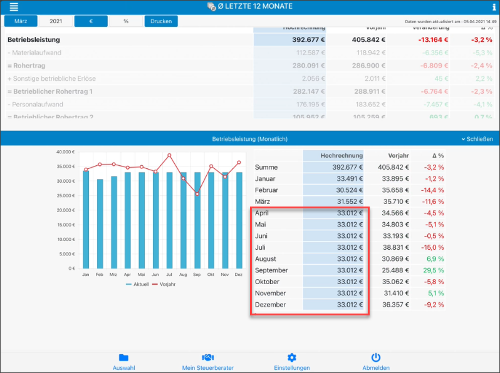Click the Januar row label

(265, 179)
